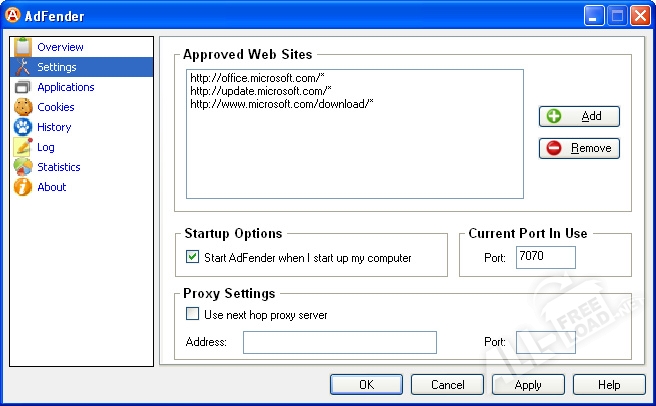Open the Help button
This screenshot has width=656, height=406.
pyautogui.click(x=609, y=385)
